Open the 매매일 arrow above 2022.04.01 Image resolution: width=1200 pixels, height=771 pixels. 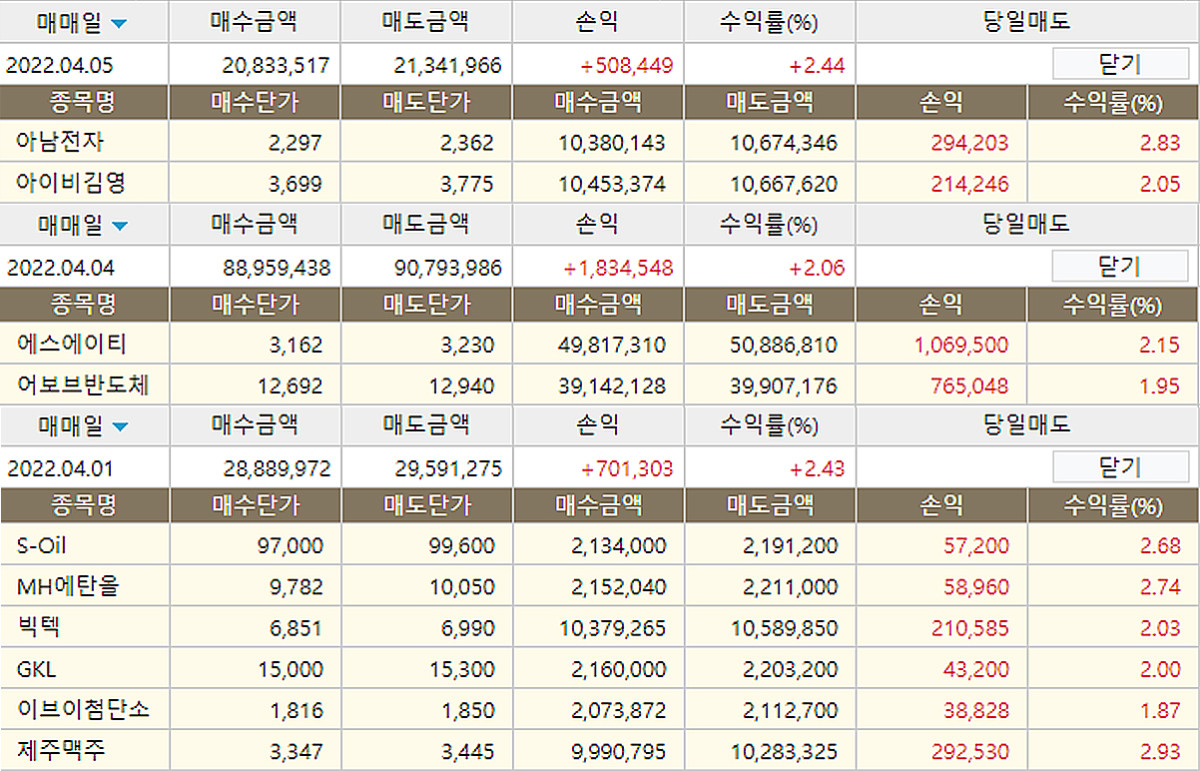click(x=120, y=427)
